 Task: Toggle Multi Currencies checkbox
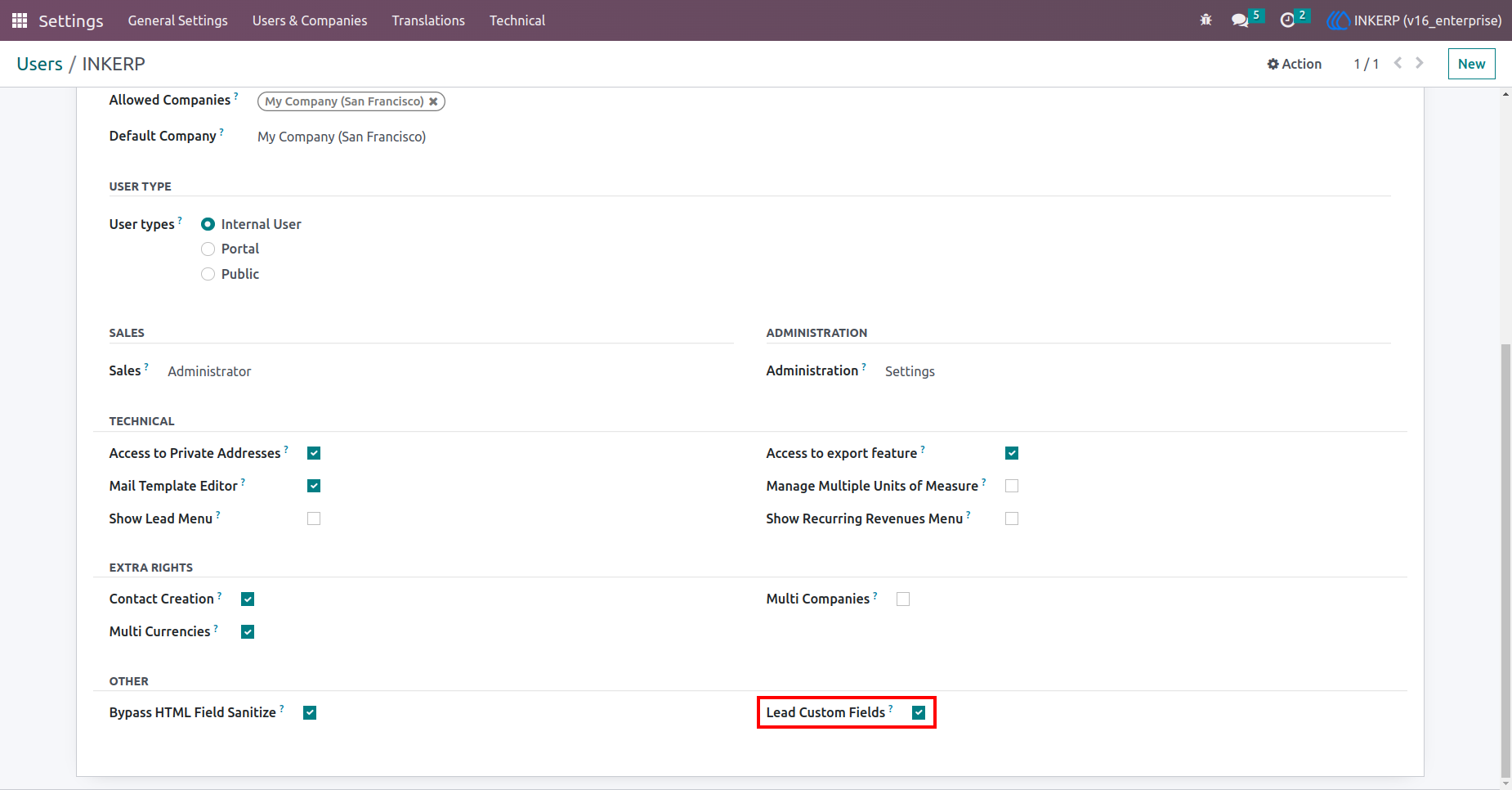coord(248,632)
